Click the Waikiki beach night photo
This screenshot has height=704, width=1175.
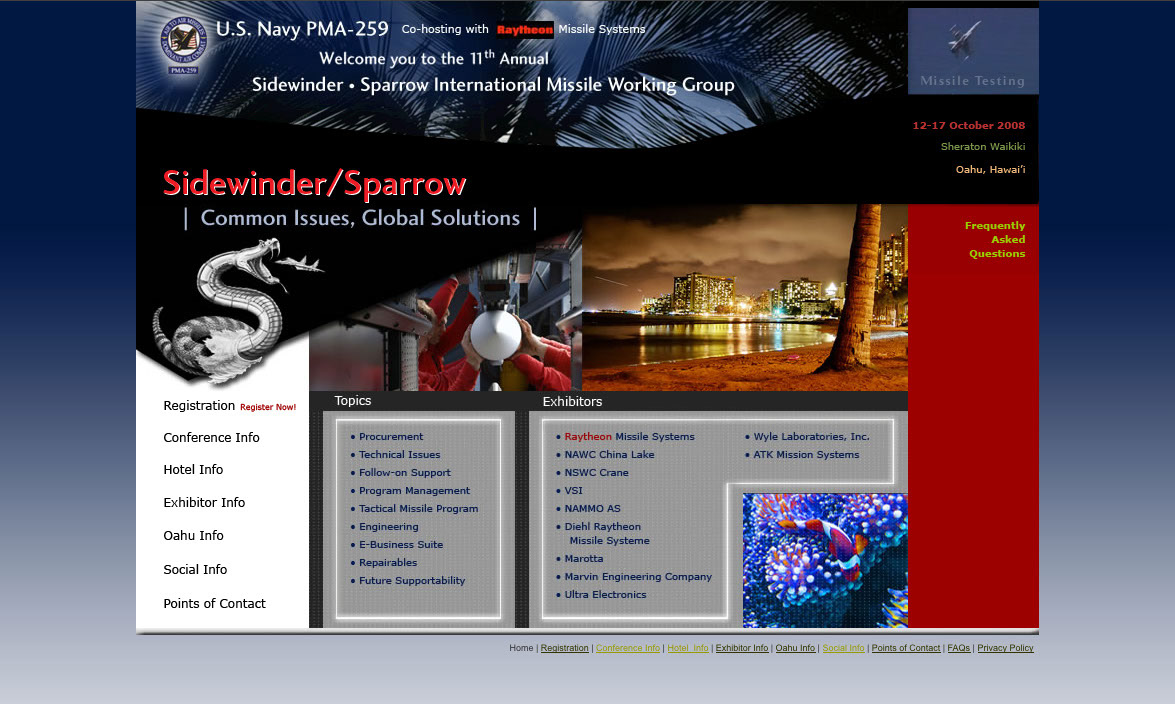pyautogui.click(x=745, y=297)
